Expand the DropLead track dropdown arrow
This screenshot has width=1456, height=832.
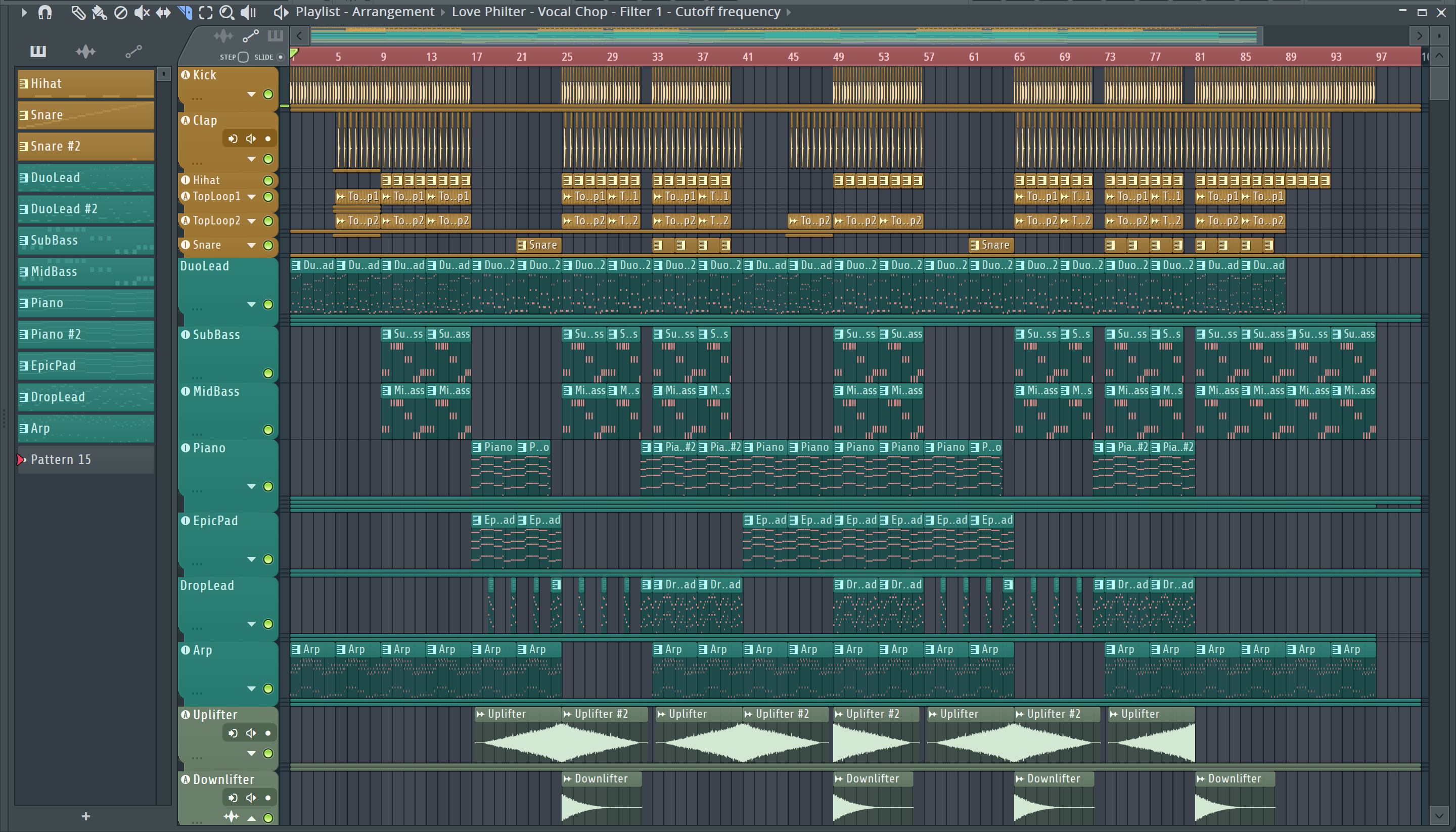point(251,624)
